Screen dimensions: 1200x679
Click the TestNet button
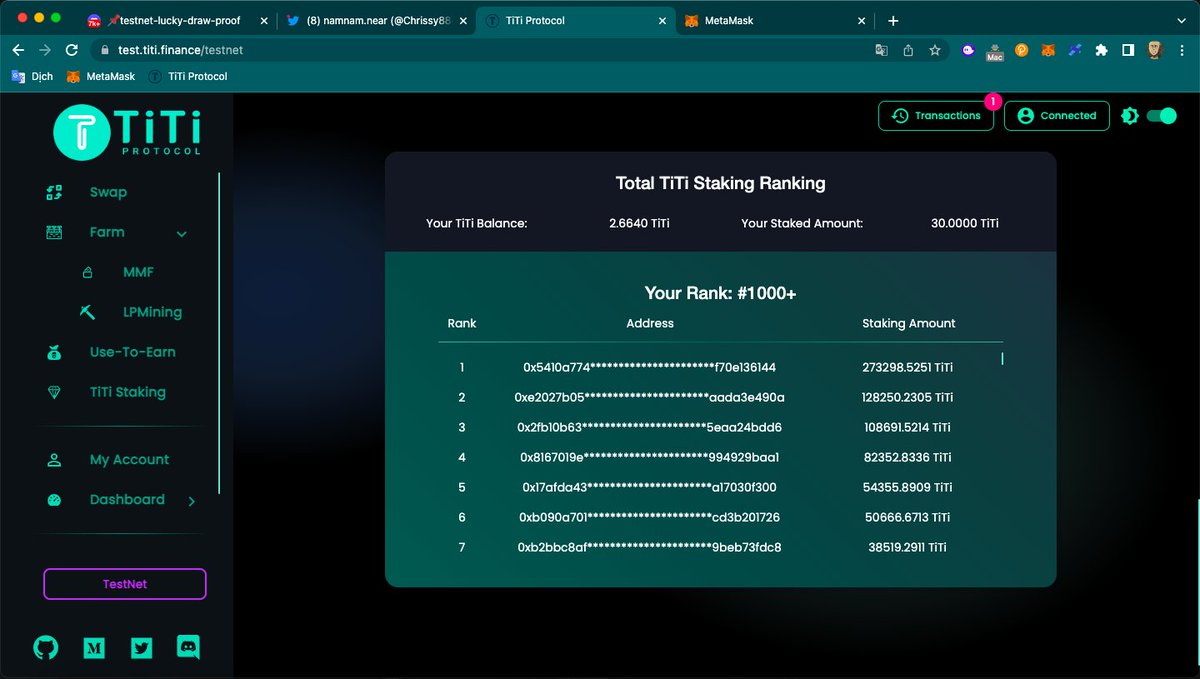(125, 584)
